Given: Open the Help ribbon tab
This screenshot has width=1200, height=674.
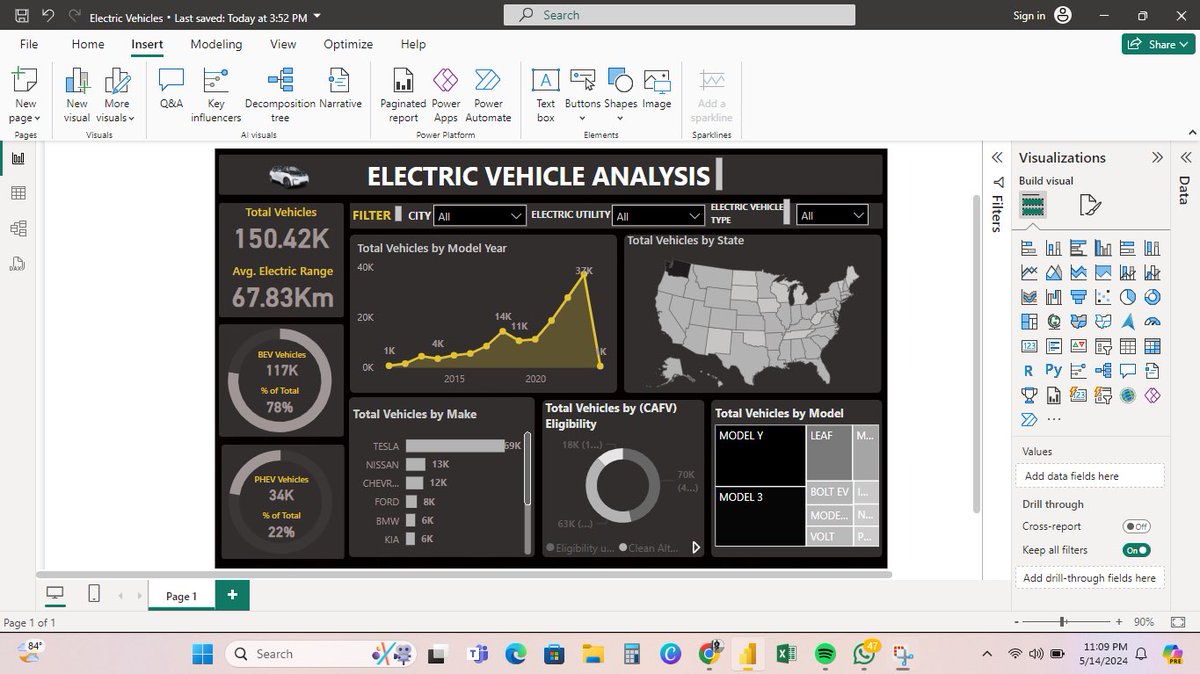Looking at the screenshot, I should point(413,44).
